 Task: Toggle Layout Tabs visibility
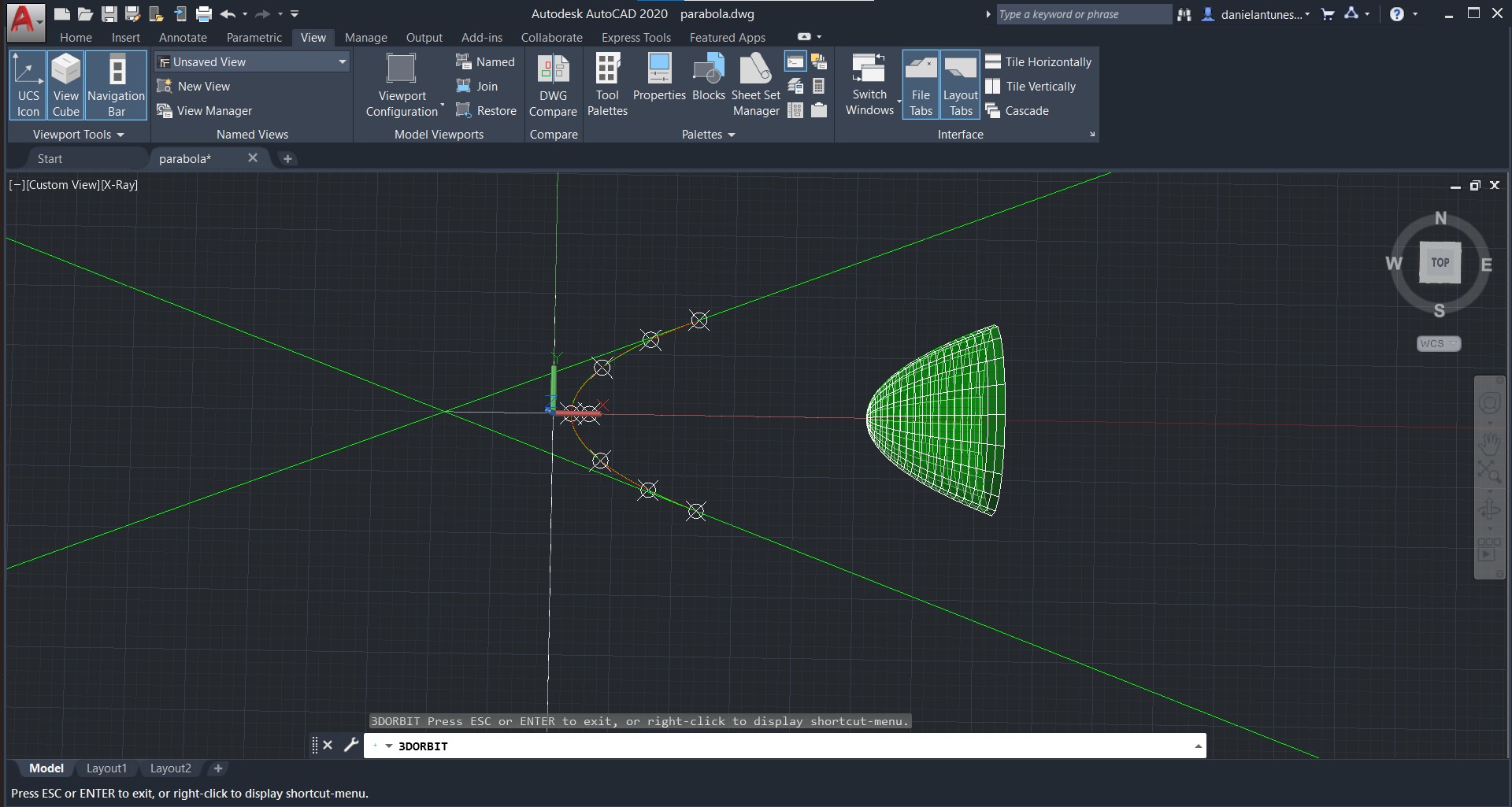[960, 86]
